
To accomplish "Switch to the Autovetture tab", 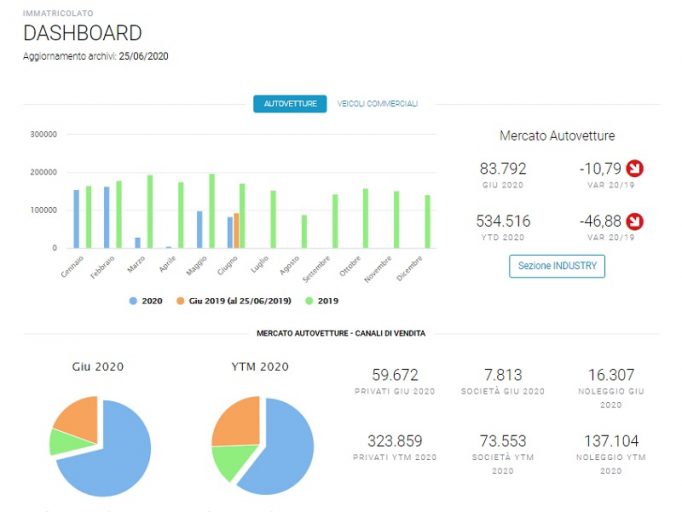I will click(x=290, y=104).
